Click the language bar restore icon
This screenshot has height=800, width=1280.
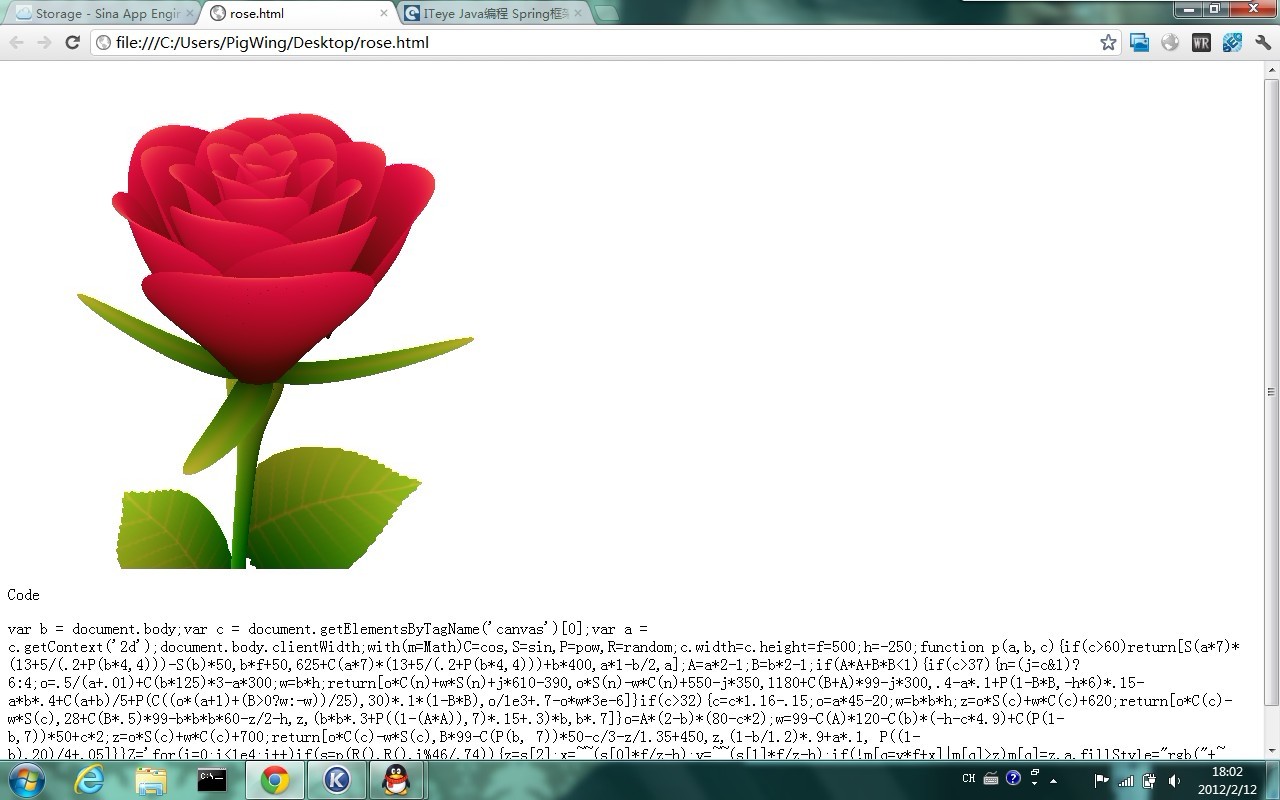[x=1035, y=774]
